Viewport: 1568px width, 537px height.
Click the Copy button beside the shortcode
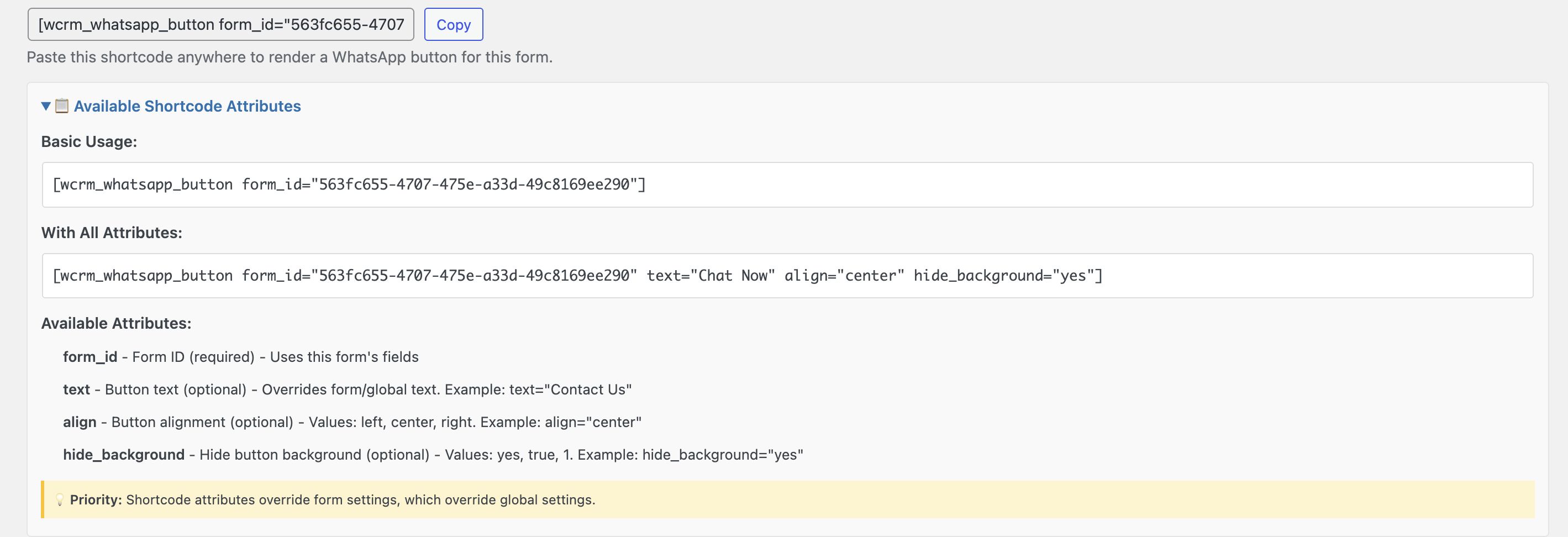(454, 25)
